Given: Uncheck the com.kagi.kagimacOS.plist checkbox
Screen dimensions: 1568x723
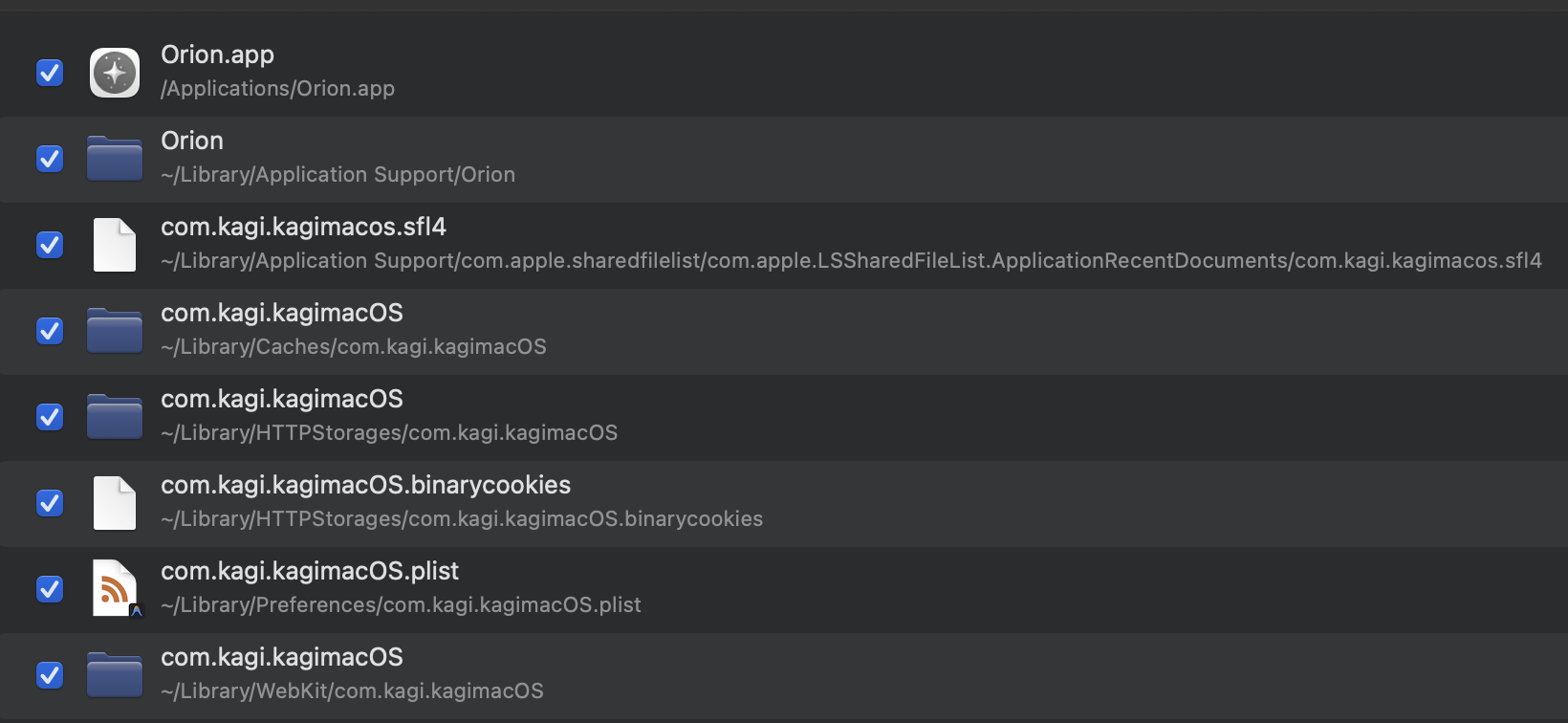Looking at the screenshot, I should 50,589.
